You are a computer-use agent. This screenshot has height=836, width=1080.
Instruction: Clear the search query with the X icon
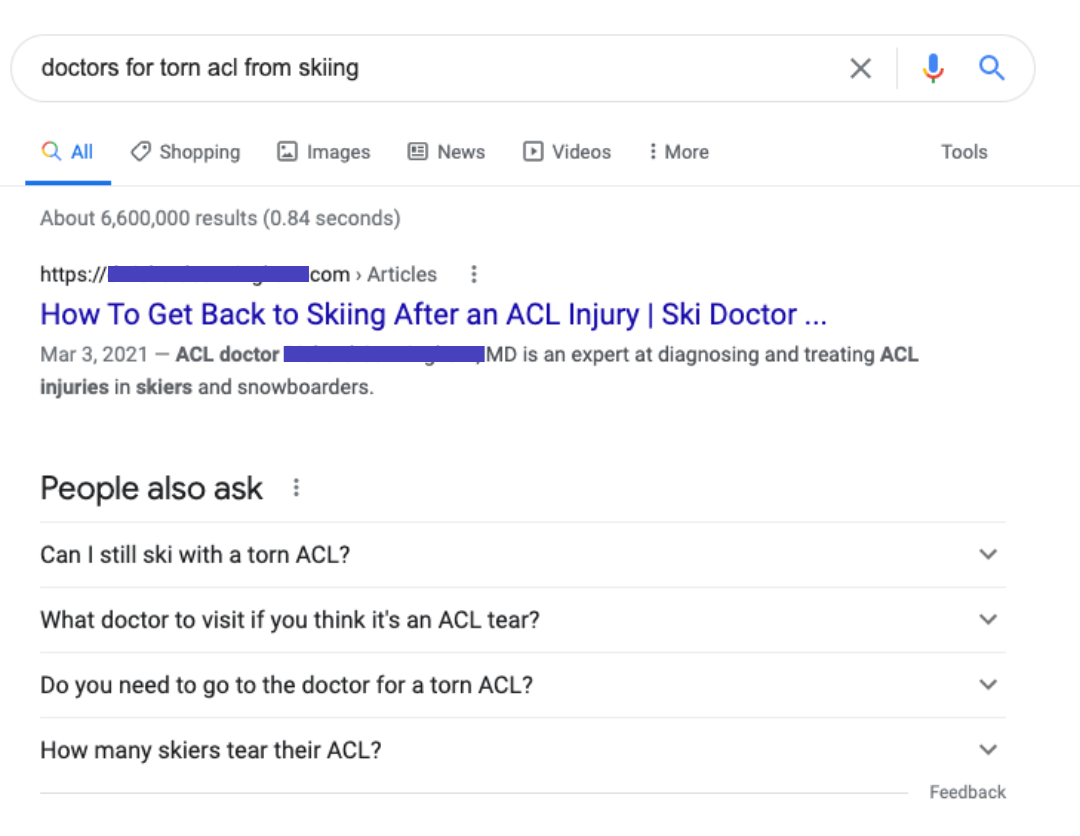860,68
